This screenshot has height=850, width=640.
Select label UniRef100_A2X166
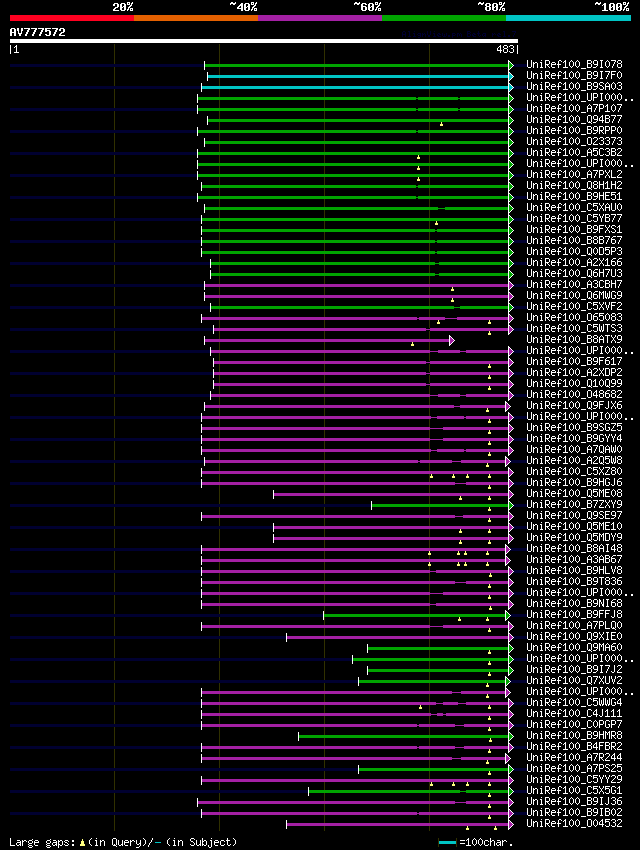pyautogui.click(x=574, y=262)
